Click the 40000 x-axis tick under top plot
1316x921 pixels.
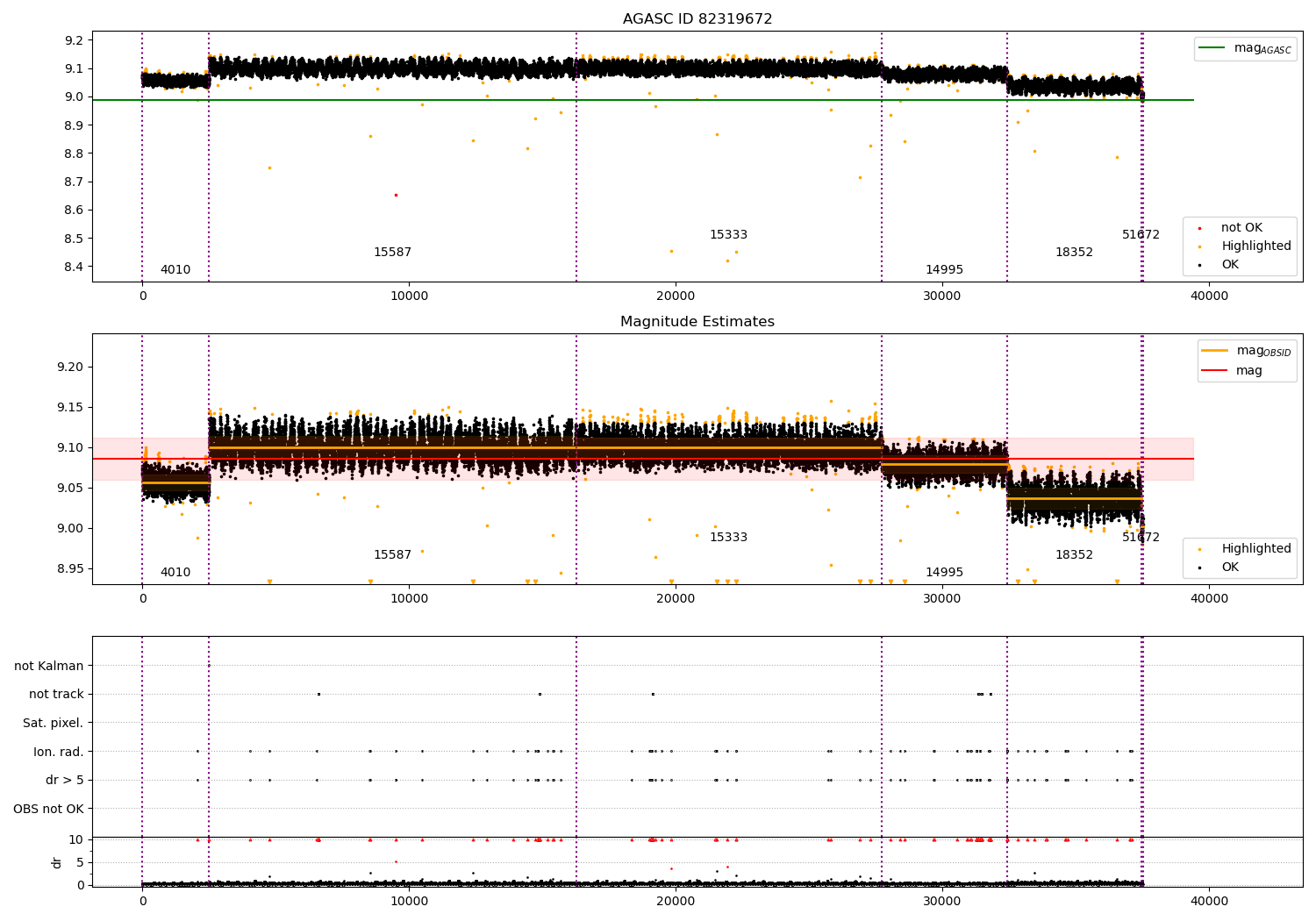point(1209,296)
